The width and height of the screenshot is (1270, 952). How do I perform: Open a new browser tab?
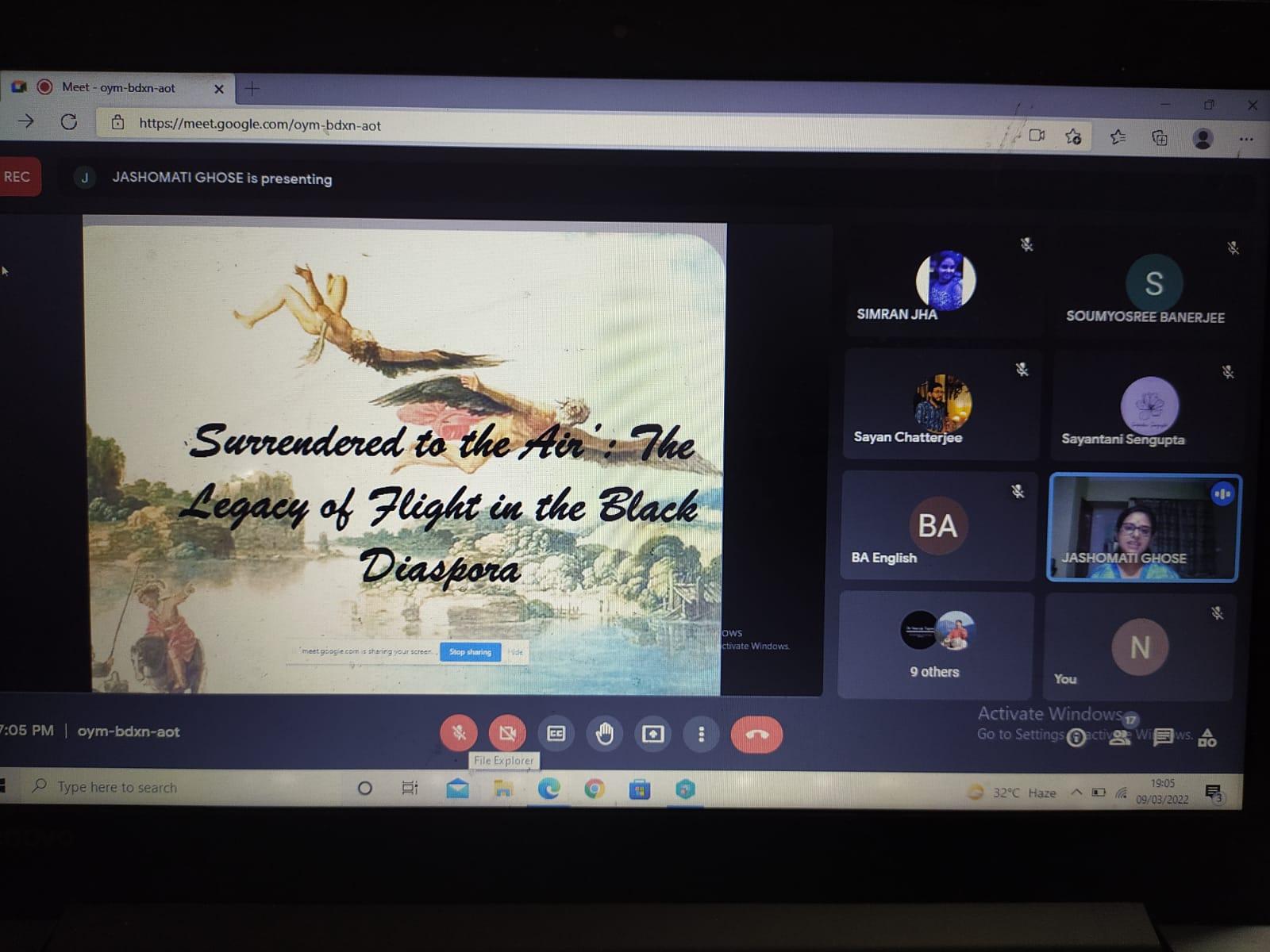(x=252, y=88)
